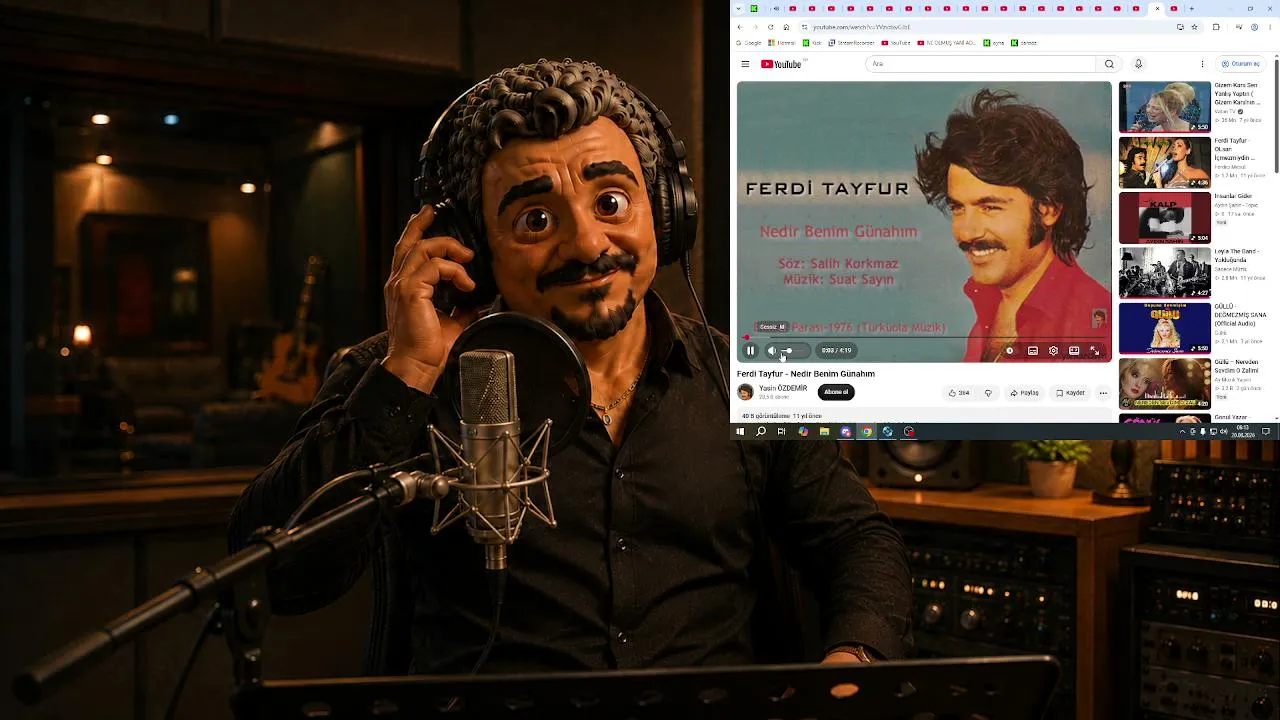Click the browser address bar URL
The width and height of the screenshot is (1280, 720).
pyautogui.click(x=861, y=27)
